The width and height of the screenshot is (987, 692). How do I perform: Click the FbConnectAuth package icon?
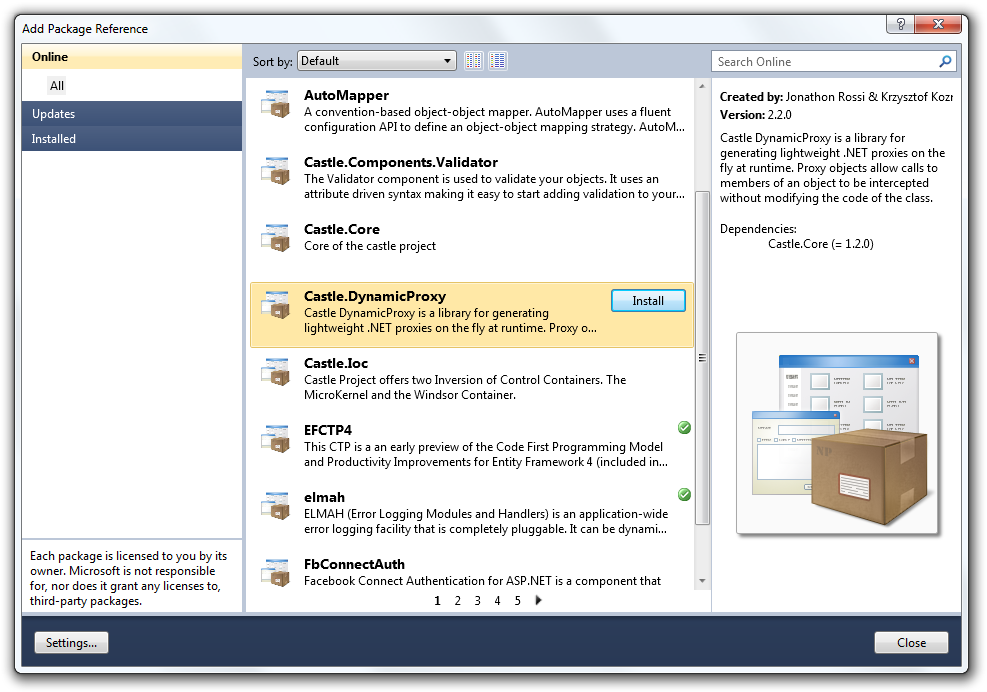275,573
